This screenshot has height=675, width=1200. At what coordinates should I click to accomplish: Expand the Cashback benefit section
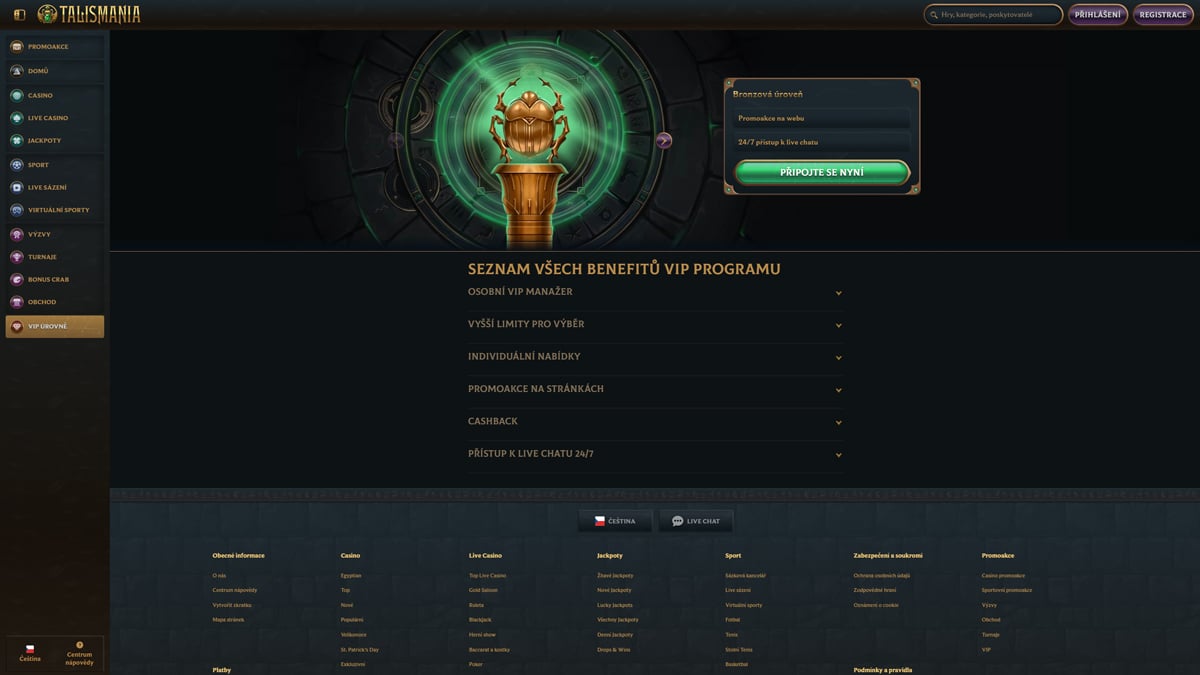(655, 421)
